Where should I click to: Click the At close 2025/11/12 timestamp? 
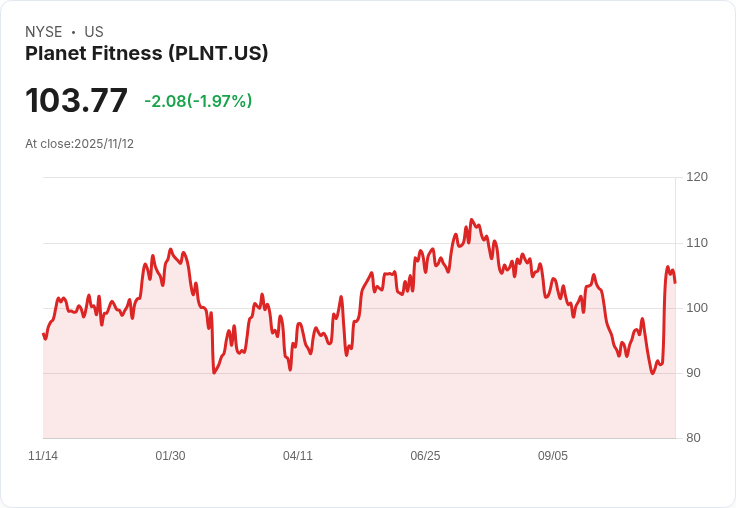pyautogui.click(x=79, y=144)
